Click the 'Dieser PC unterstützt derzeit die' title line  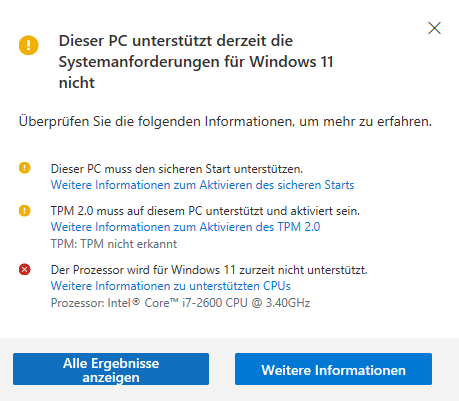176,41
